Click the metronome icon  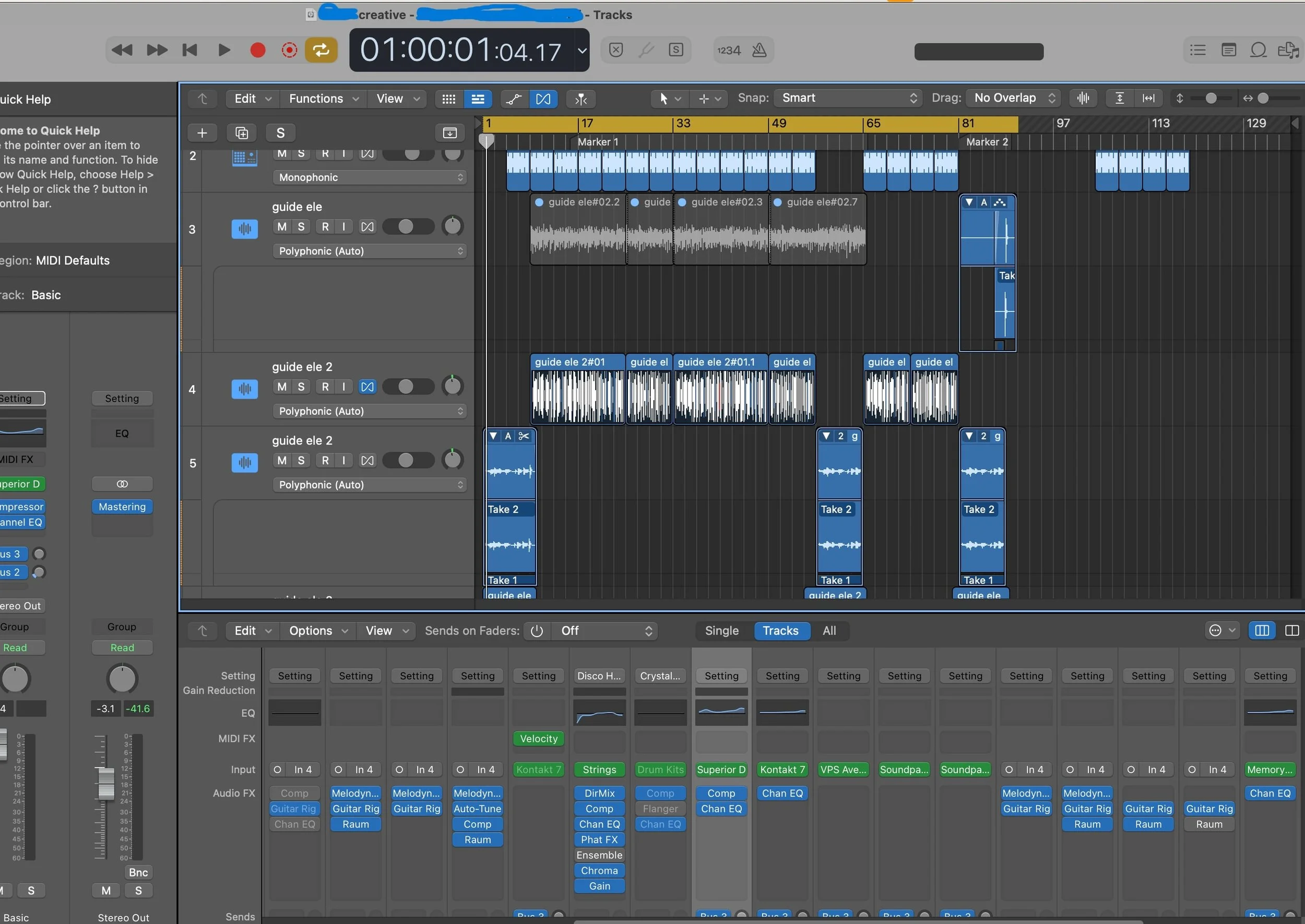coord(758,51)
